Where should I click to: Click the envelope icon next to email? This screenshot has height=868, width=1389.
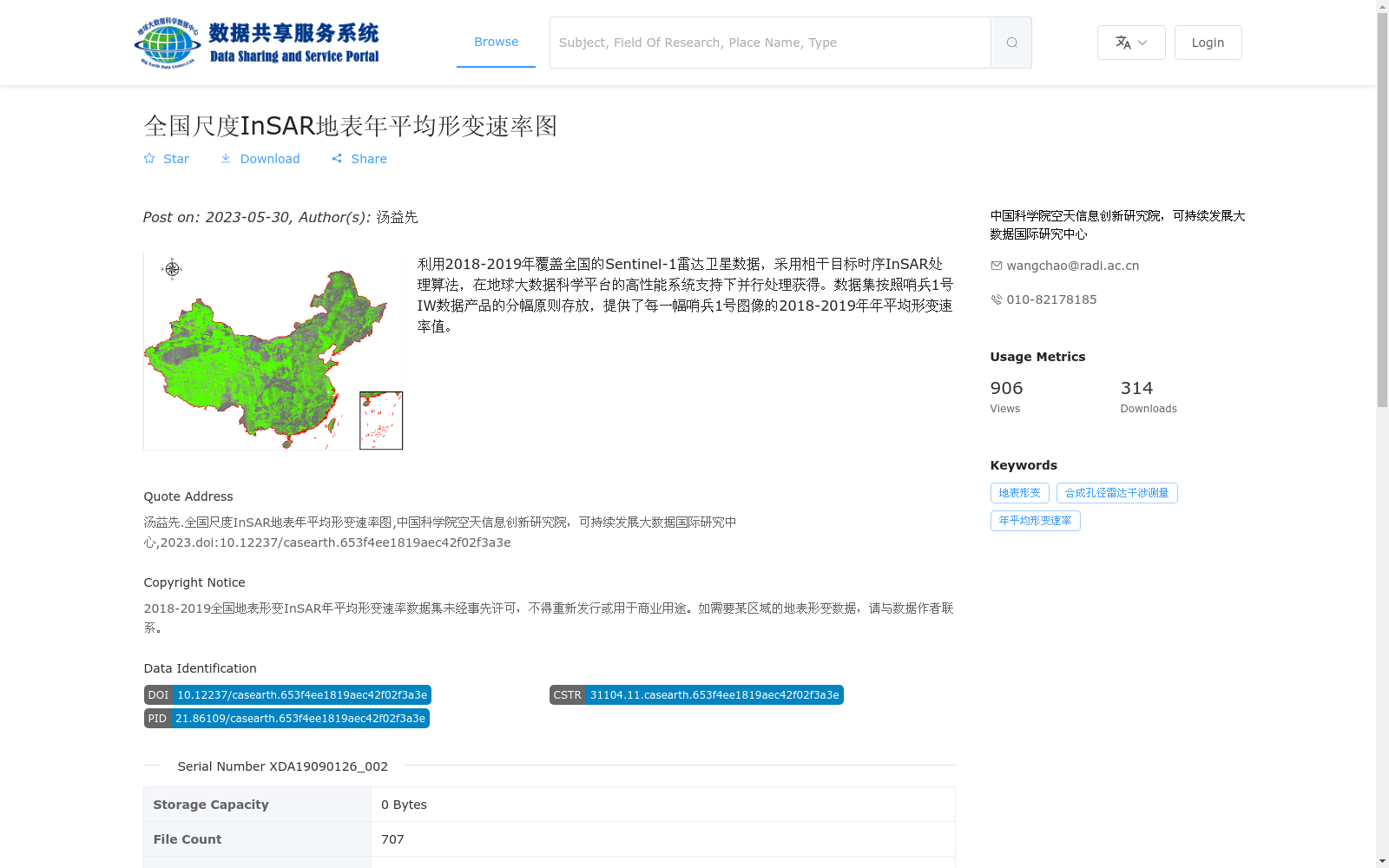click(x=996, y=266)
